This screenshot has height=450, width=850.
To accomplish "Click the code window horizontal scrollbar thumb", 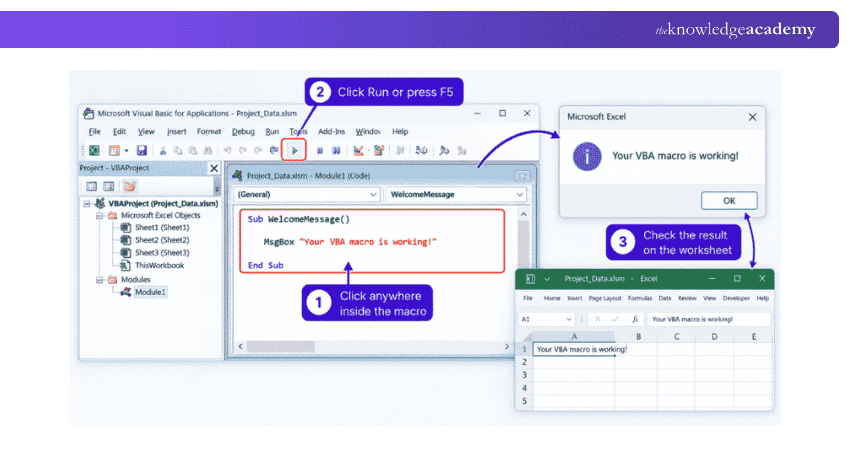I will [x=280, y=346].
